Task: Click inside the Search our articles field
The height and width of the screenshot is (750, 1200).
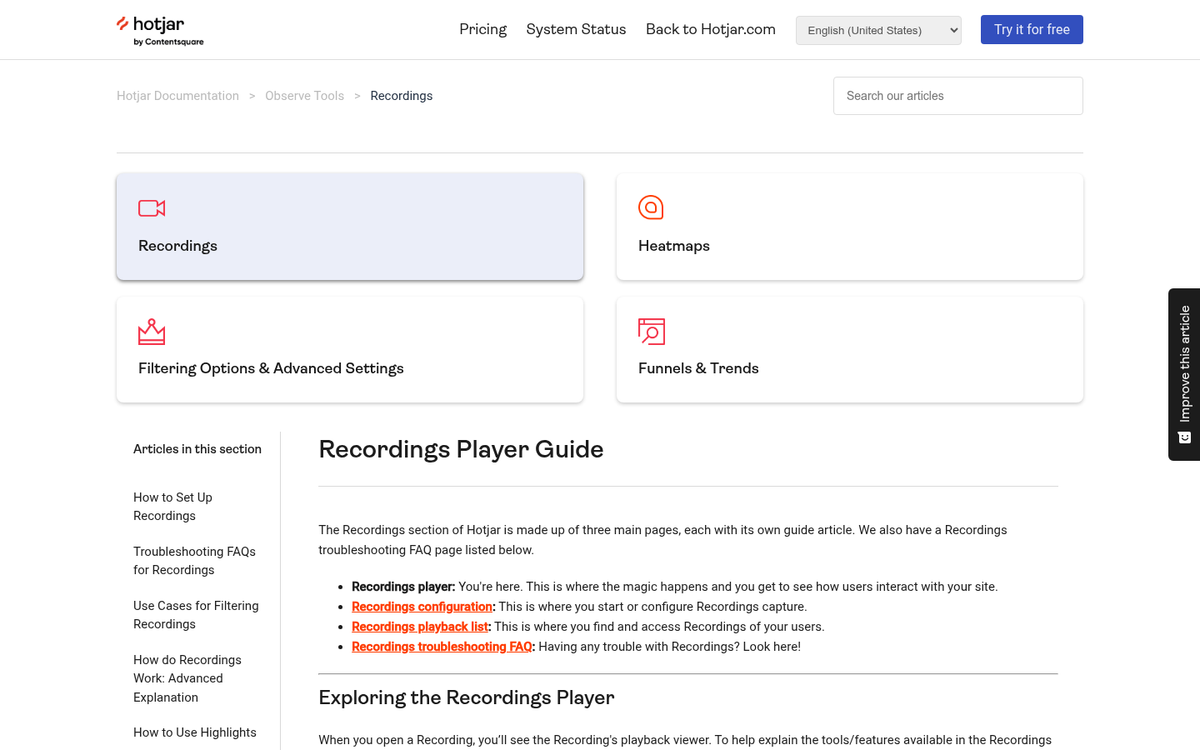Action: pyautogui.click(x=957, y=95)
